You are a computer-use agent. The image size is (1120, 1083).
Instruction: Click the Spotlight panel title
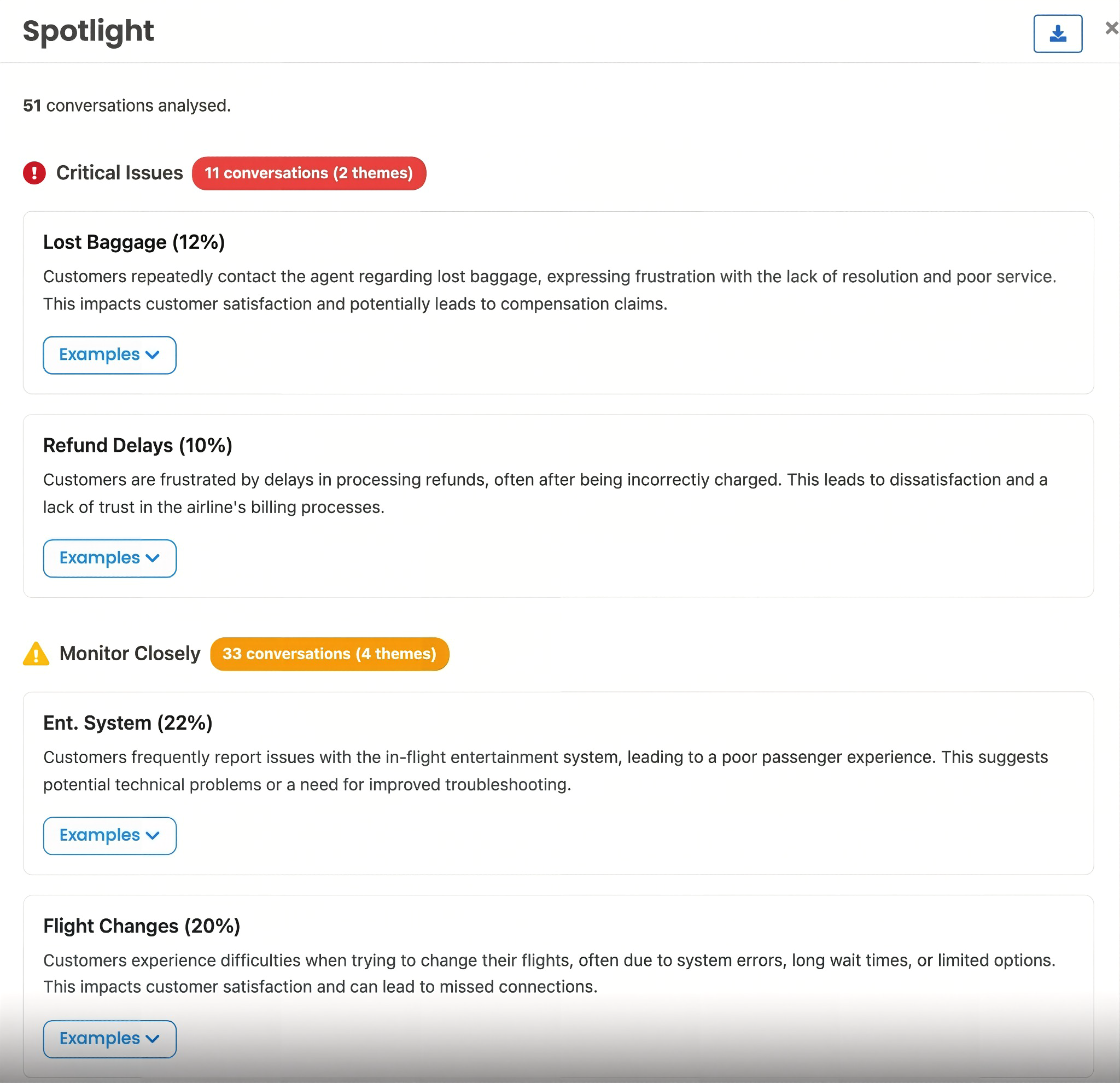88,31
